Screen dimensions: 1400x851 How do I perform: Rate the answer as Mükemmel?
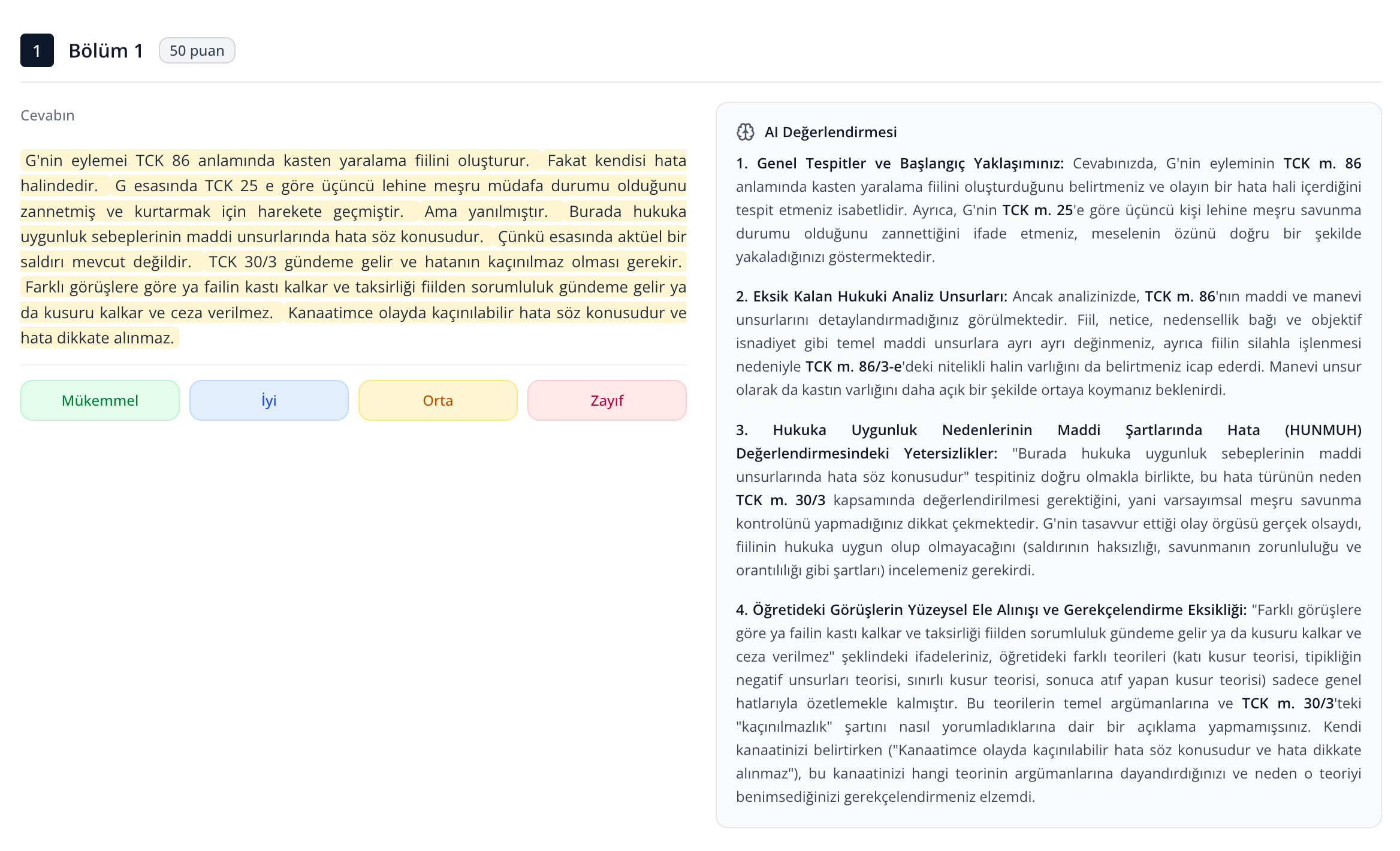pyautogui.click(x=100, y=400)
